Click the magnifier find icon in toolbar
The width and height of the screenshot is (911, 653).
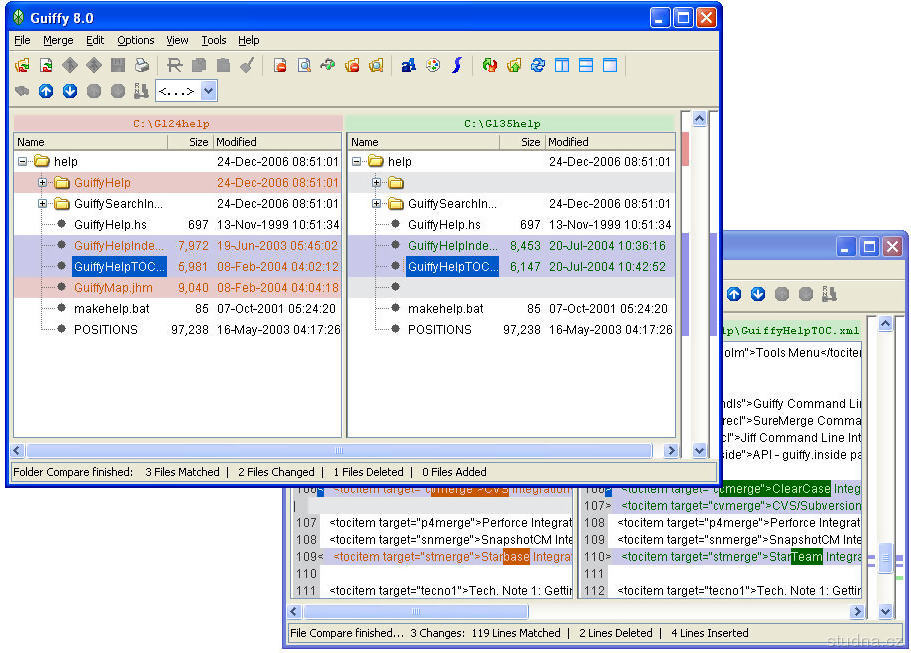pos(304,66)
